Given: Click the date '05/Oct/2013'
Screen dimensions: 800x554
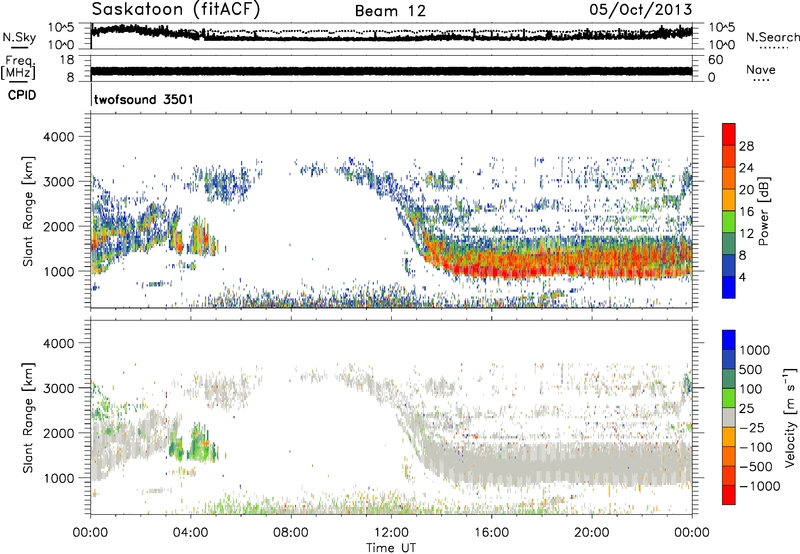Looking at the screenshot, I should 641,10.
